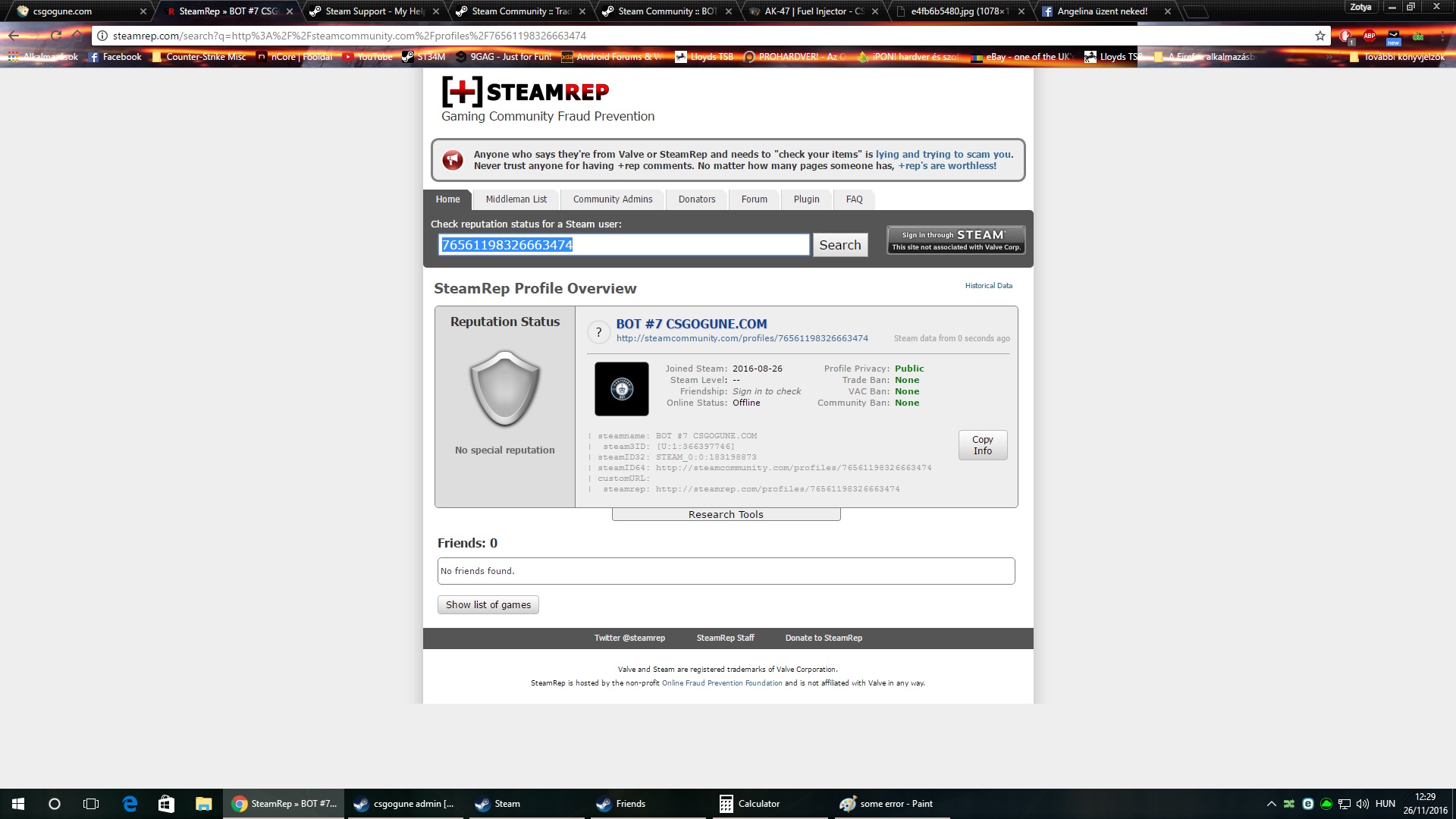Click the question mark icon beside BOT #7
Image resolution: width=1456 pixels, height=819 pixels.
click(598, 332)
